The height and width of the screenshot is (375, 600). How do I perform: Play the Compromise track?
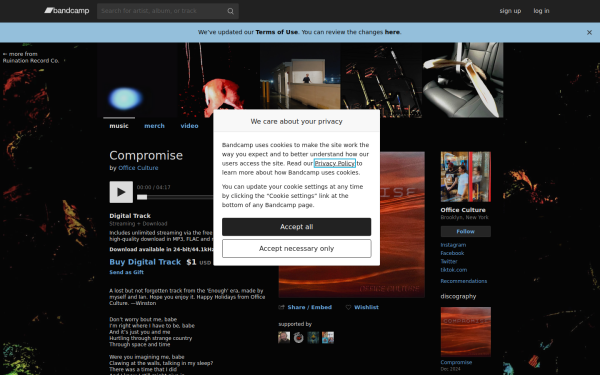pyautogui.click(x=121, y=192)
